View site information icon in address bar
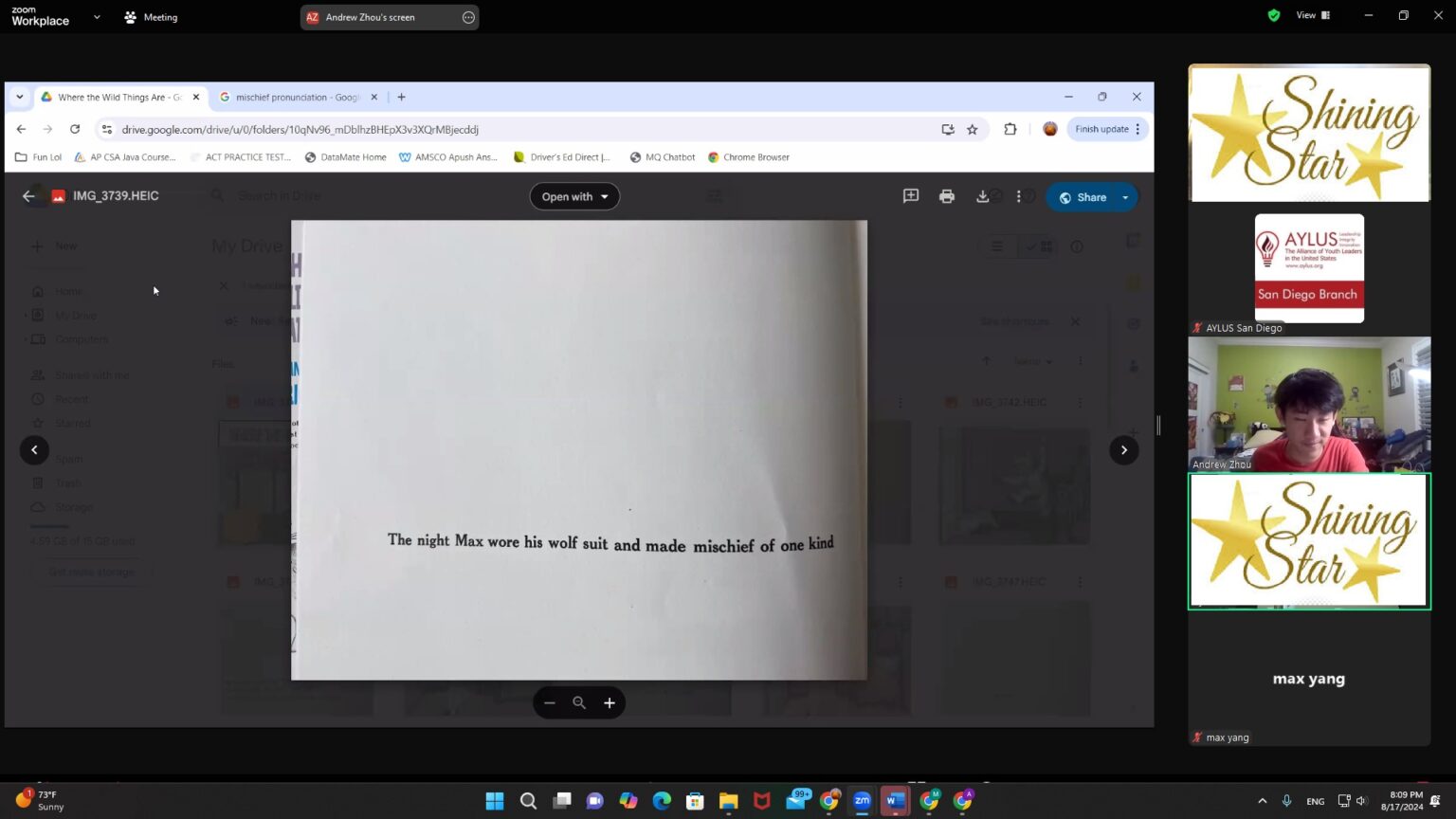This screenshot has height=819, width=1456. pos(106,130)
